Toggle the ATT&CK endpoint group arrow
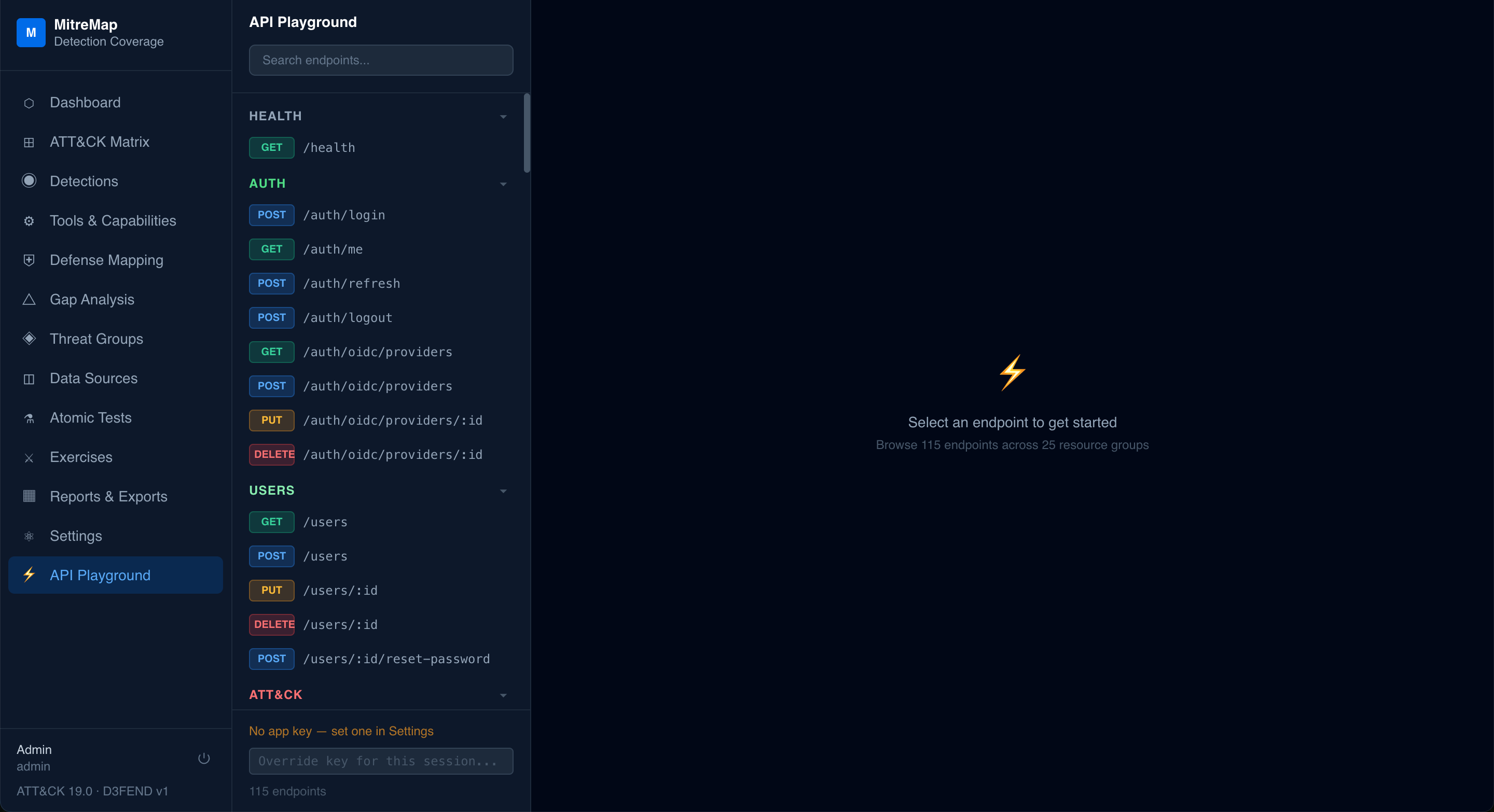This screenshot has width=1494, height=812. click(503, 695)
